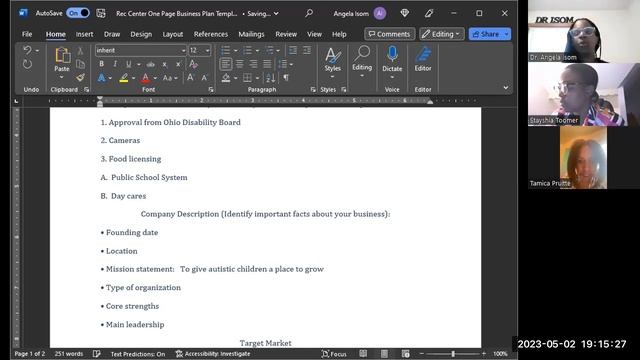Open the Comments pane
Image resolution: width=640 pixels, height=360 pixels.
pyautogui.click(x=389, y=34)
